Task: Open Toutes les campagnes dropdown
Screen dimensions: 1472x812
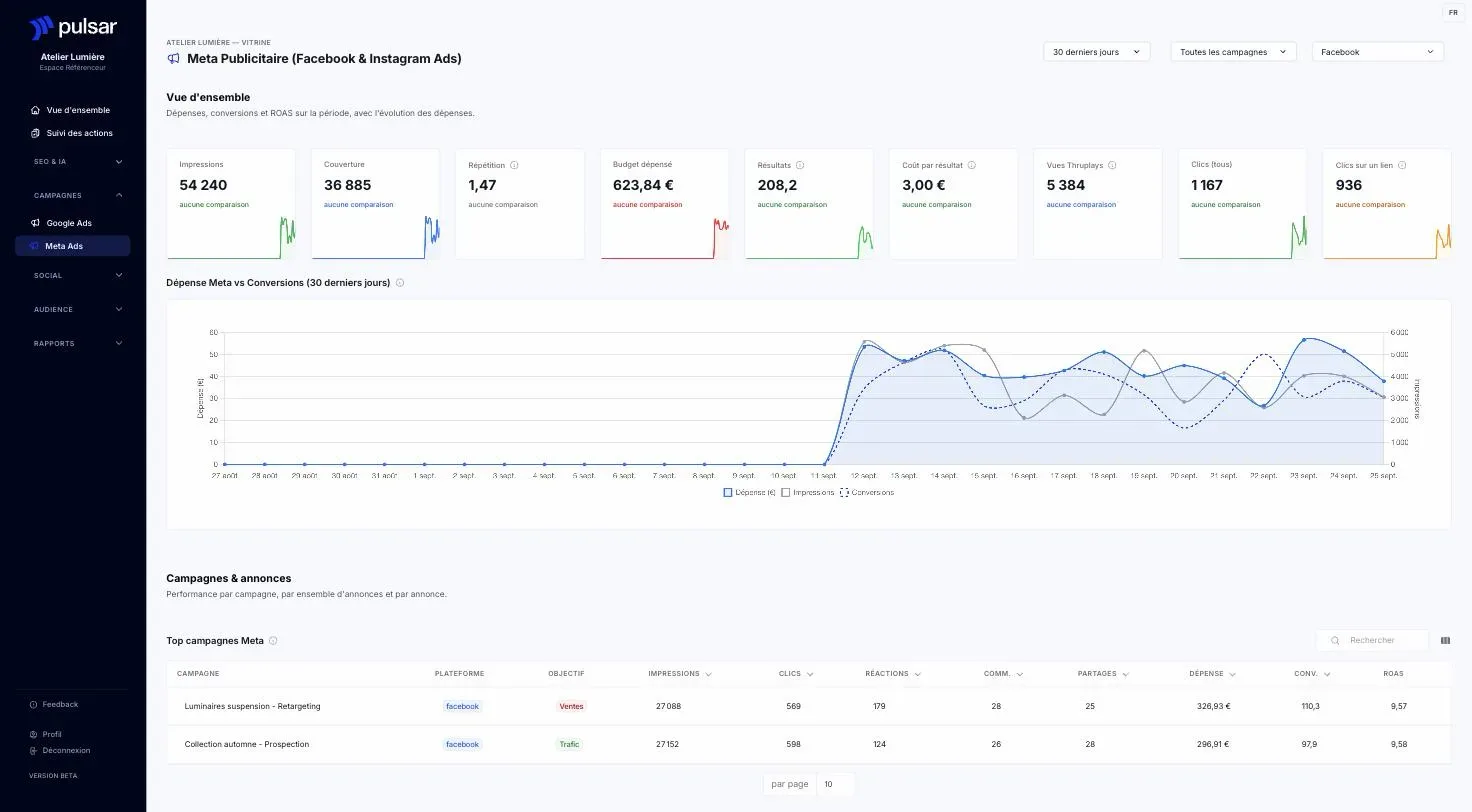Action: tap(1233, 52)
